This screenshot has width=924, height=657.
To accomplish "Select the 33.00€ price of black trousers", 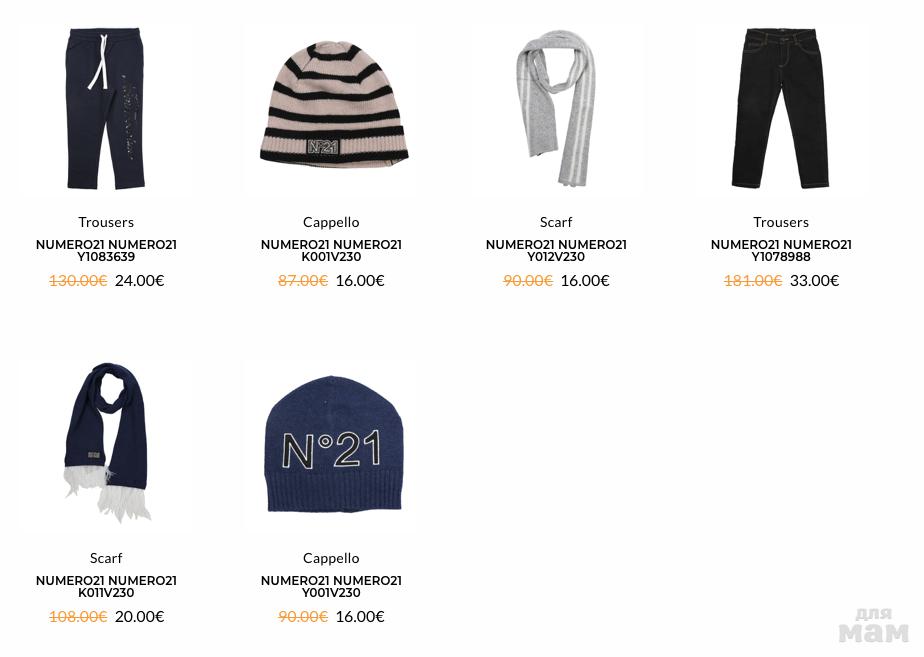I will [x=814, y=280].
